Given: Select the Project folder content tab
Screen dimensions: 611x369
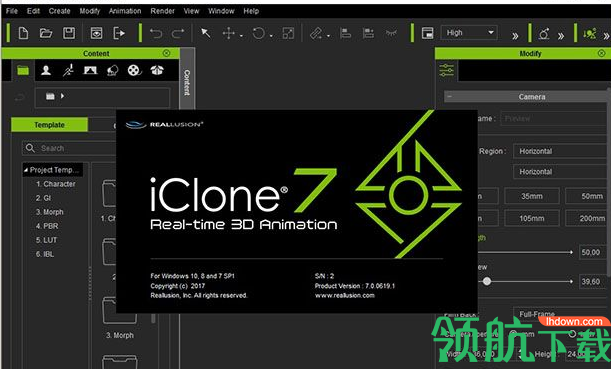Looking at the screenshot, I should pyautogui.click(x=23, y=70).
